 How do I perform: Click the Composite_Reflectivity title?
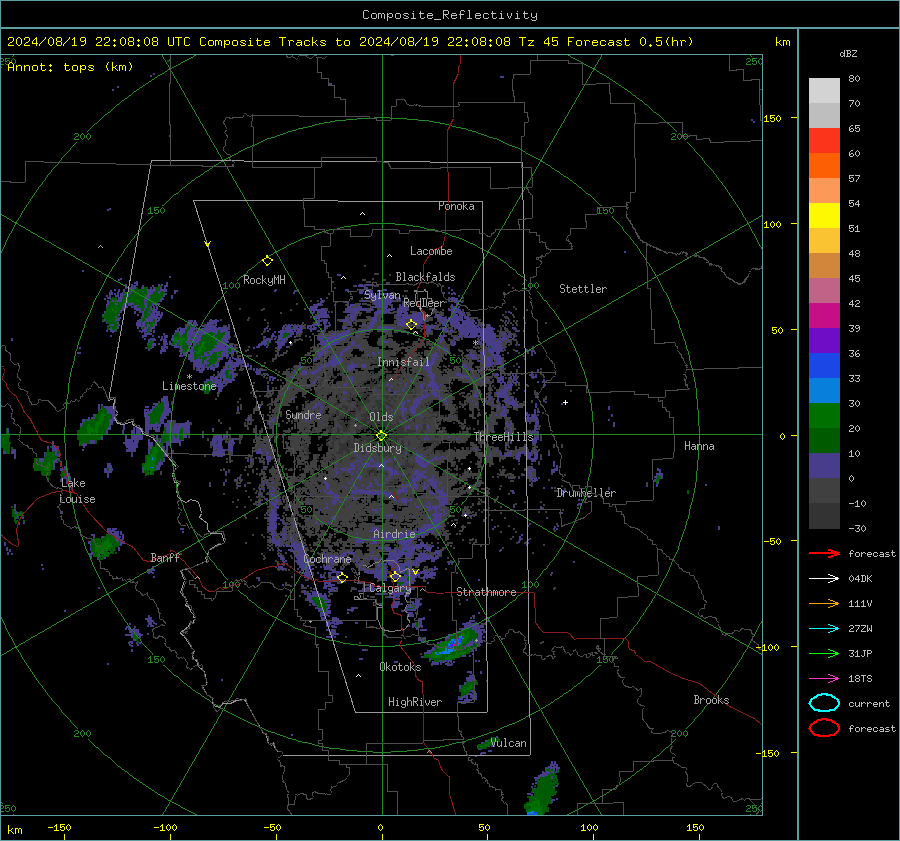450,15
